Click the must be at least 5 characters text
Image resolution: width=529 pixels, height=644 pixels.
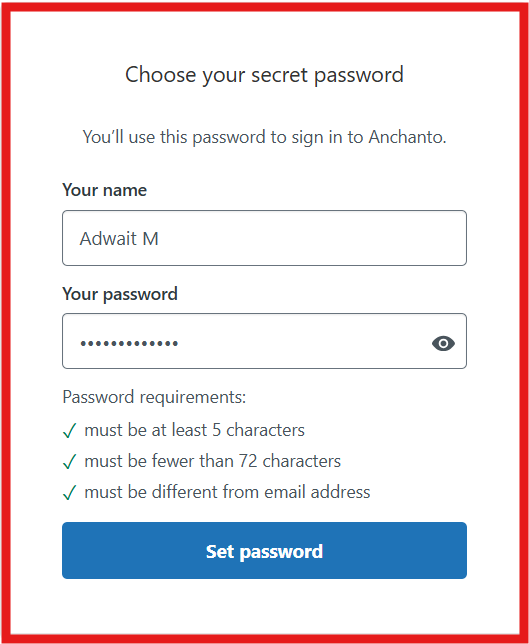pos(194,430)
